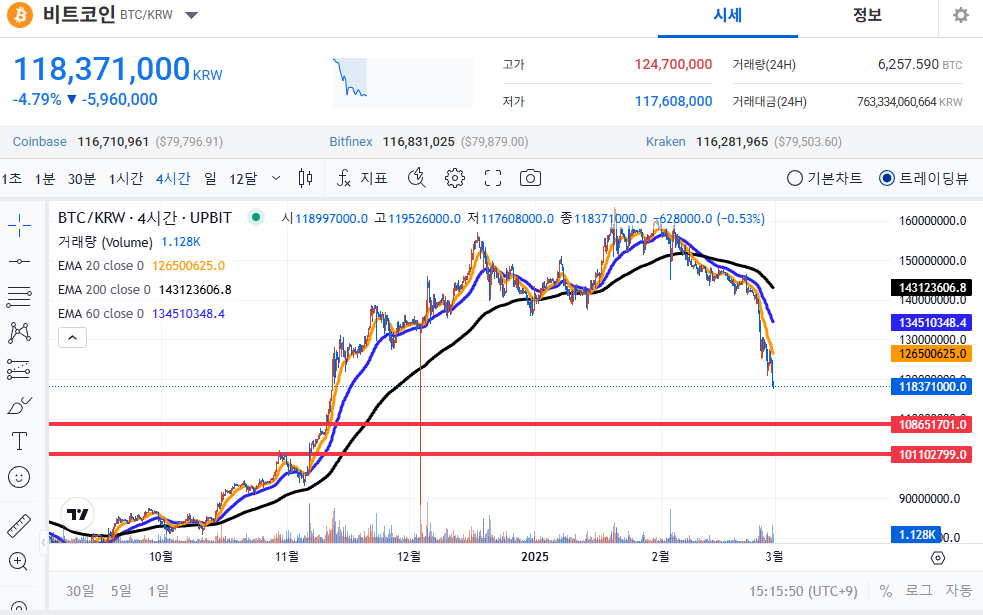Select the red line's 108651701.0 price label

932,424
